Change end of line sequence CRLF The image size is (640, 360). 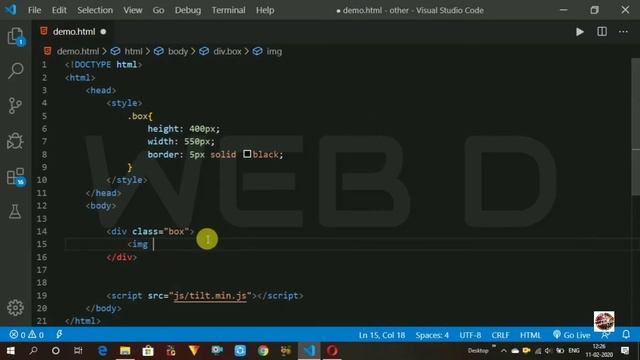tap(500, 335)
